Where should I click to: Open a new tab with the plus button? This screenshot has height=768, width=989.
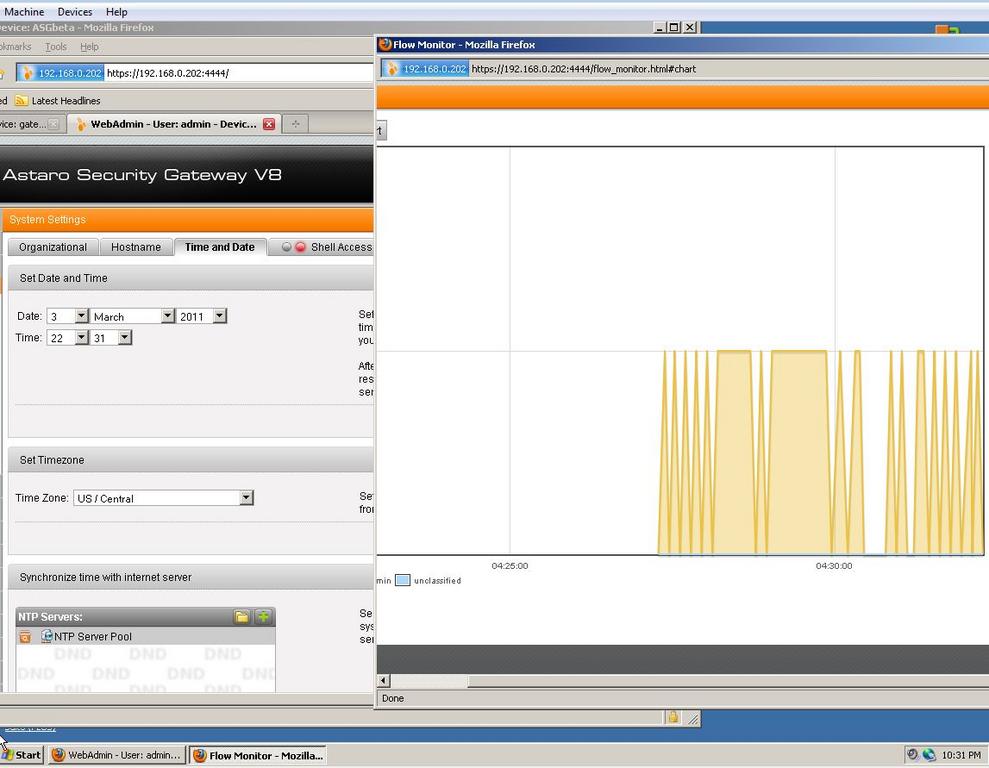295,124
